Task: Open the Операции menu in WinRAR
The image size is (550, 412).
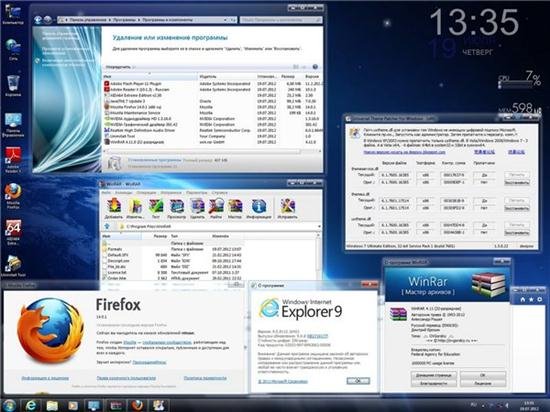Action: 146,193
